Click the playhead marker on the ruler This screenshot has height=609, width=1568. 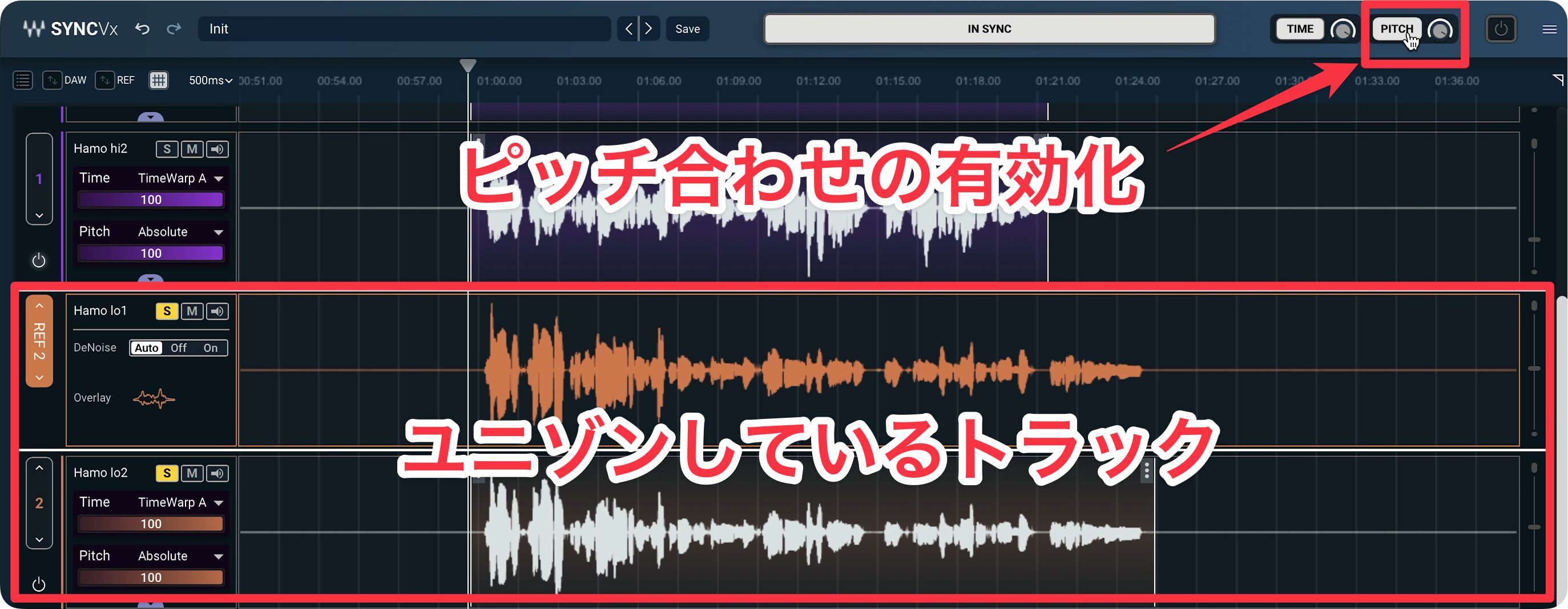click(467, 65)
